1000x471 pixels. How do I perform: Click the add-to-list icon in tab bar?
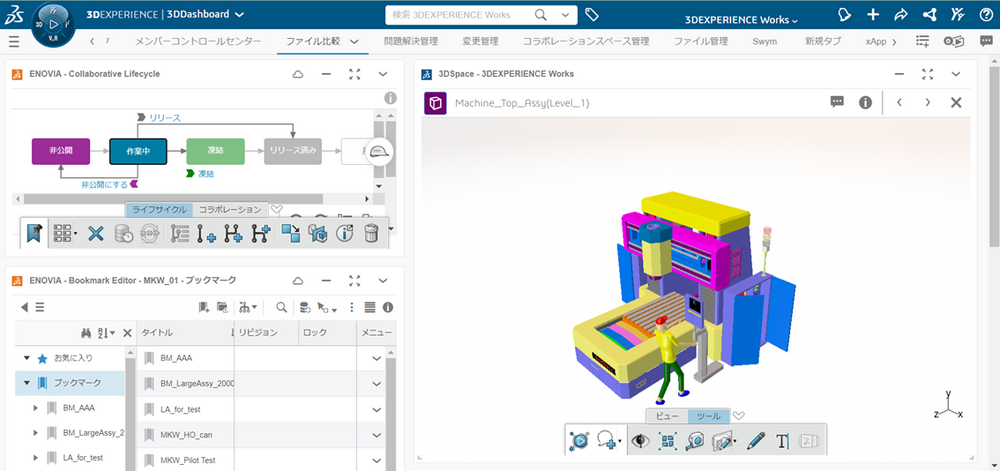point(922,41)
